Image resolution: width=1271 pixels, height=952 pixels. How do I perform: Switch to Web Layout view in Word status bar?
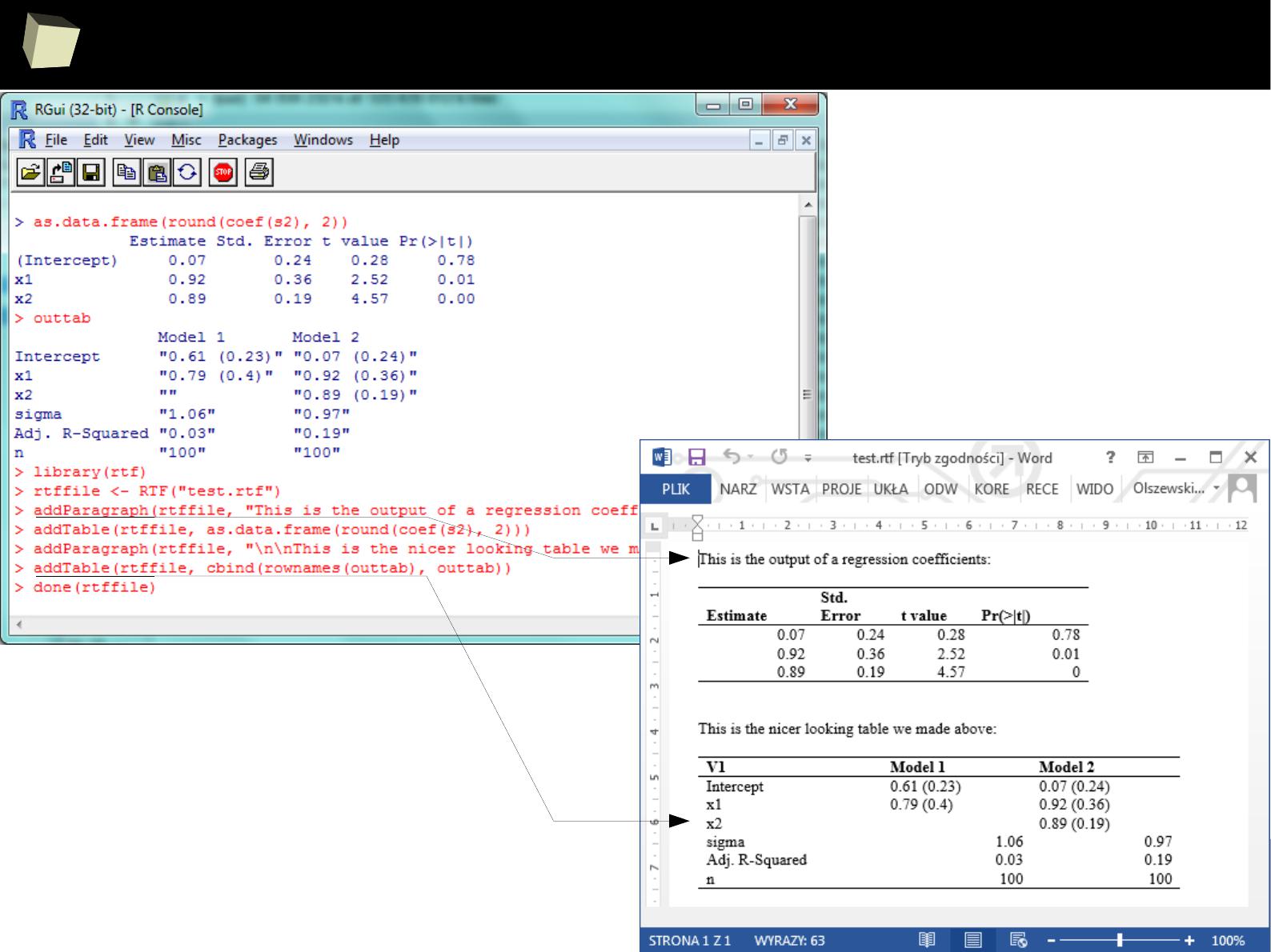tap(1019, 940)
